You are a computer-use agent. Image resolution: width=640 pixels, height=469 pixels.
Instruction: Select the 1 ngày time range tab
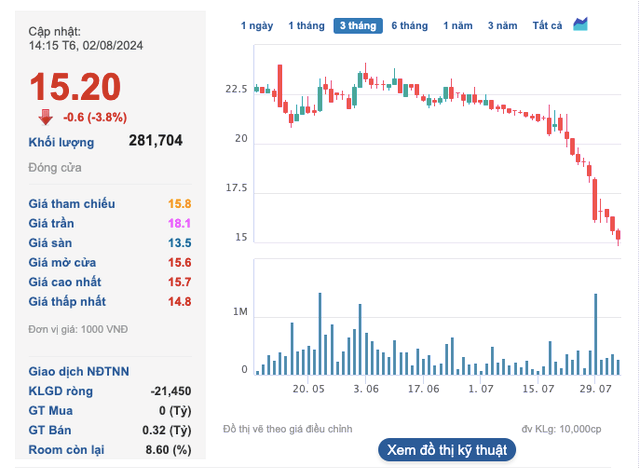pos(257,25)
